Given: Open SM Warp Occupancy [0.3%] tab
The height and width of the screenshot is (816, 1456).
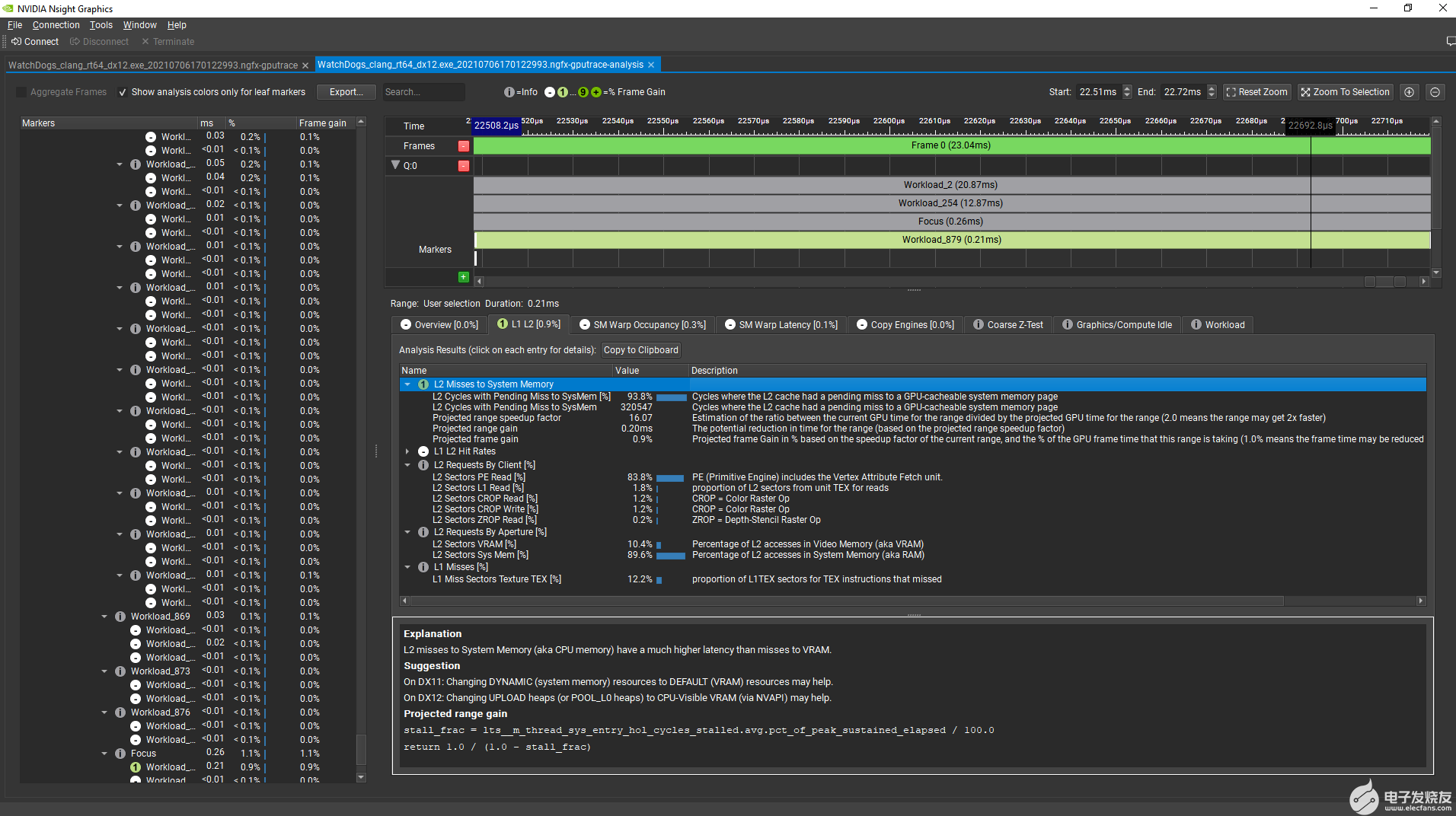Looking at the screenshot, I should click(x=642, y=325).
